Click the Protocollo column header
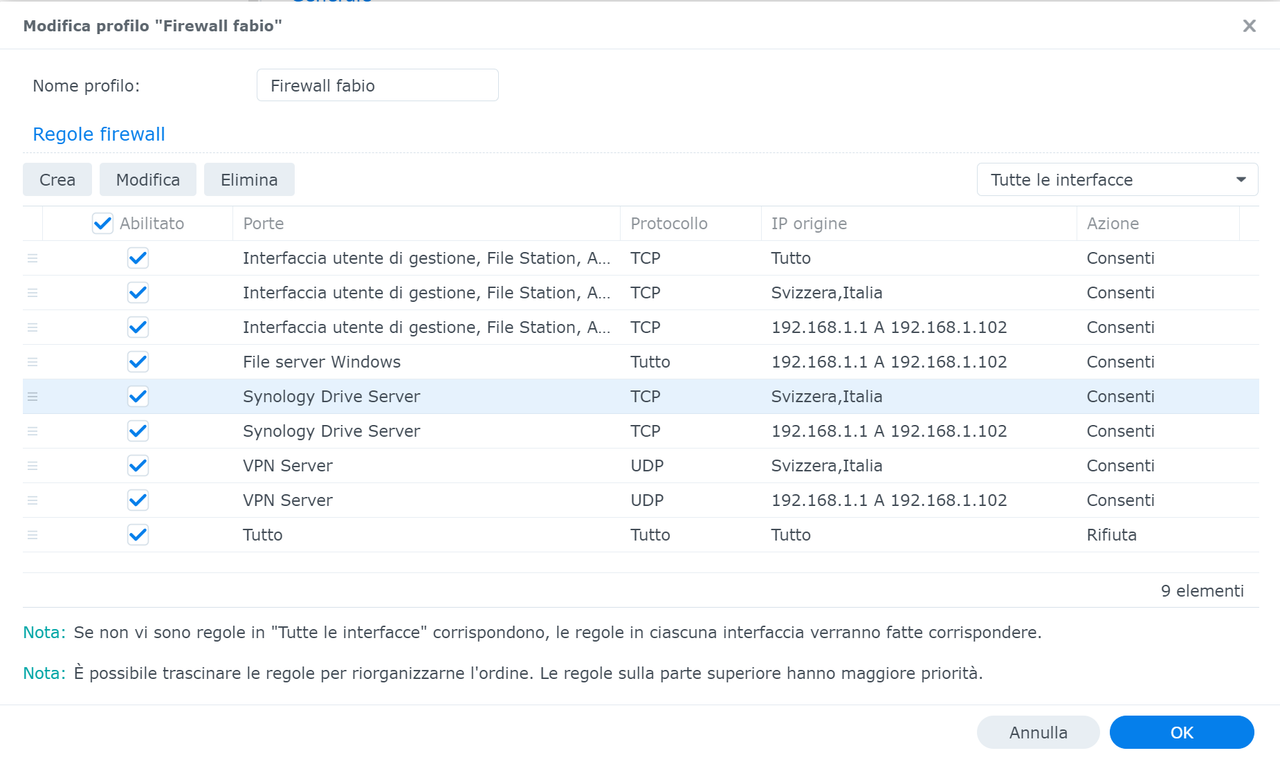 [x=691, y=224]
